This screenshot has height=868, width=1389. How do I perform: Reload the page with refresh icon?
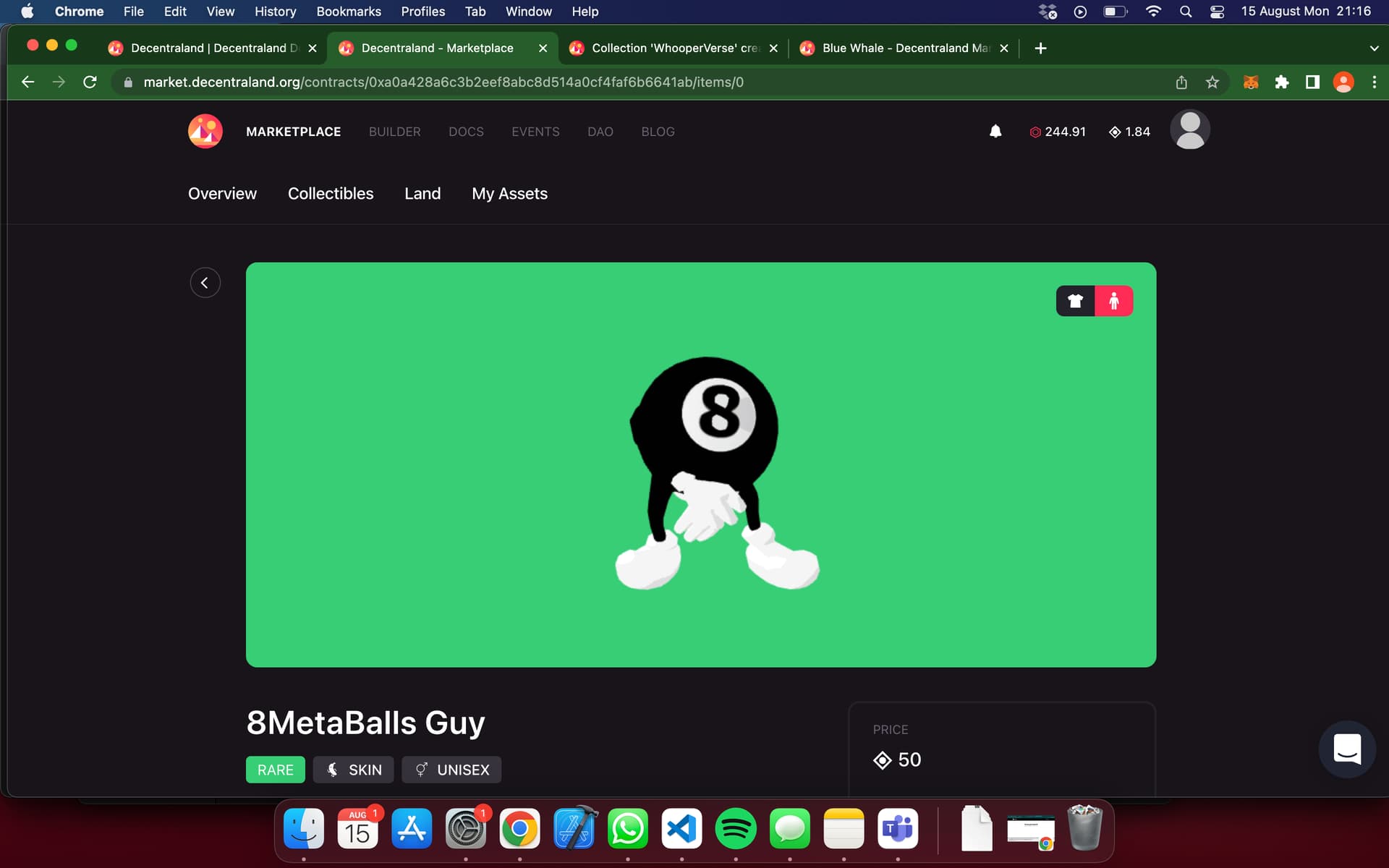pos(90,82)
